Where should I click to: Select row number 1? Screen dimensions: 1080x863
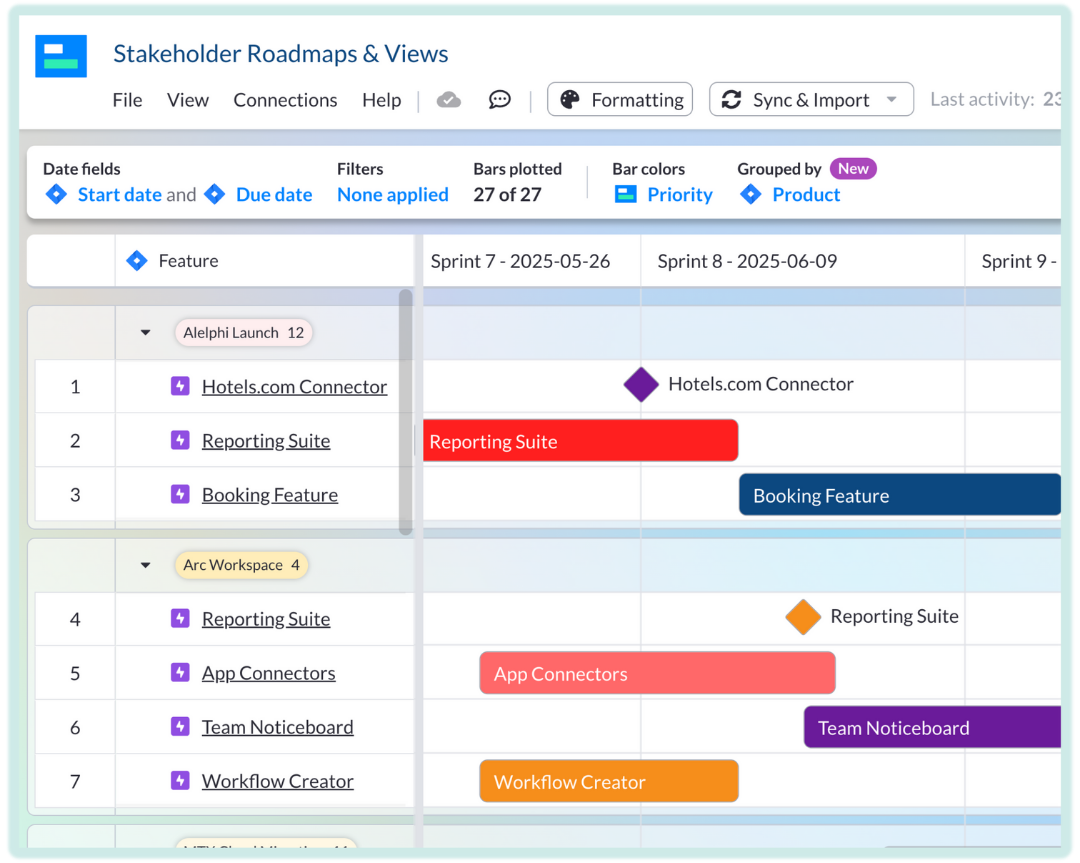[75, 386]
